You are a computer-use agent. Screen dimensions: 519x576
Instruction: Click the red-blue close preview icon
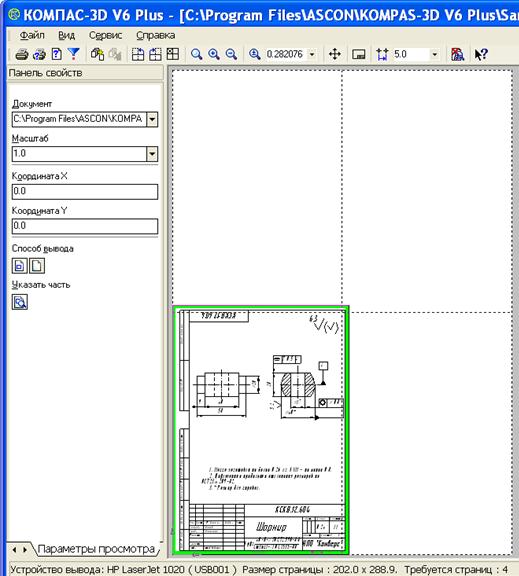(457, 54)
